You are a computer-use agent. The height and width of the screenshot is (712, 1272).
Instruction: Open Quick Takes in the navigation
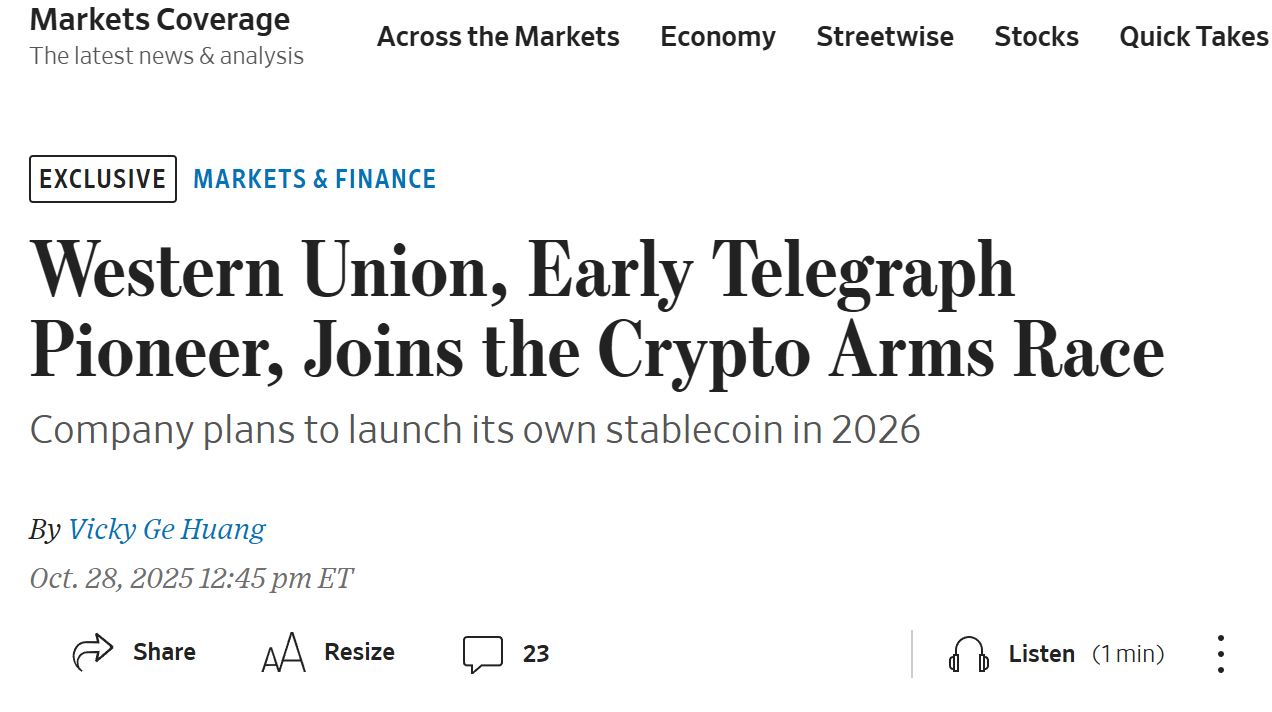tap(1193, 37)
